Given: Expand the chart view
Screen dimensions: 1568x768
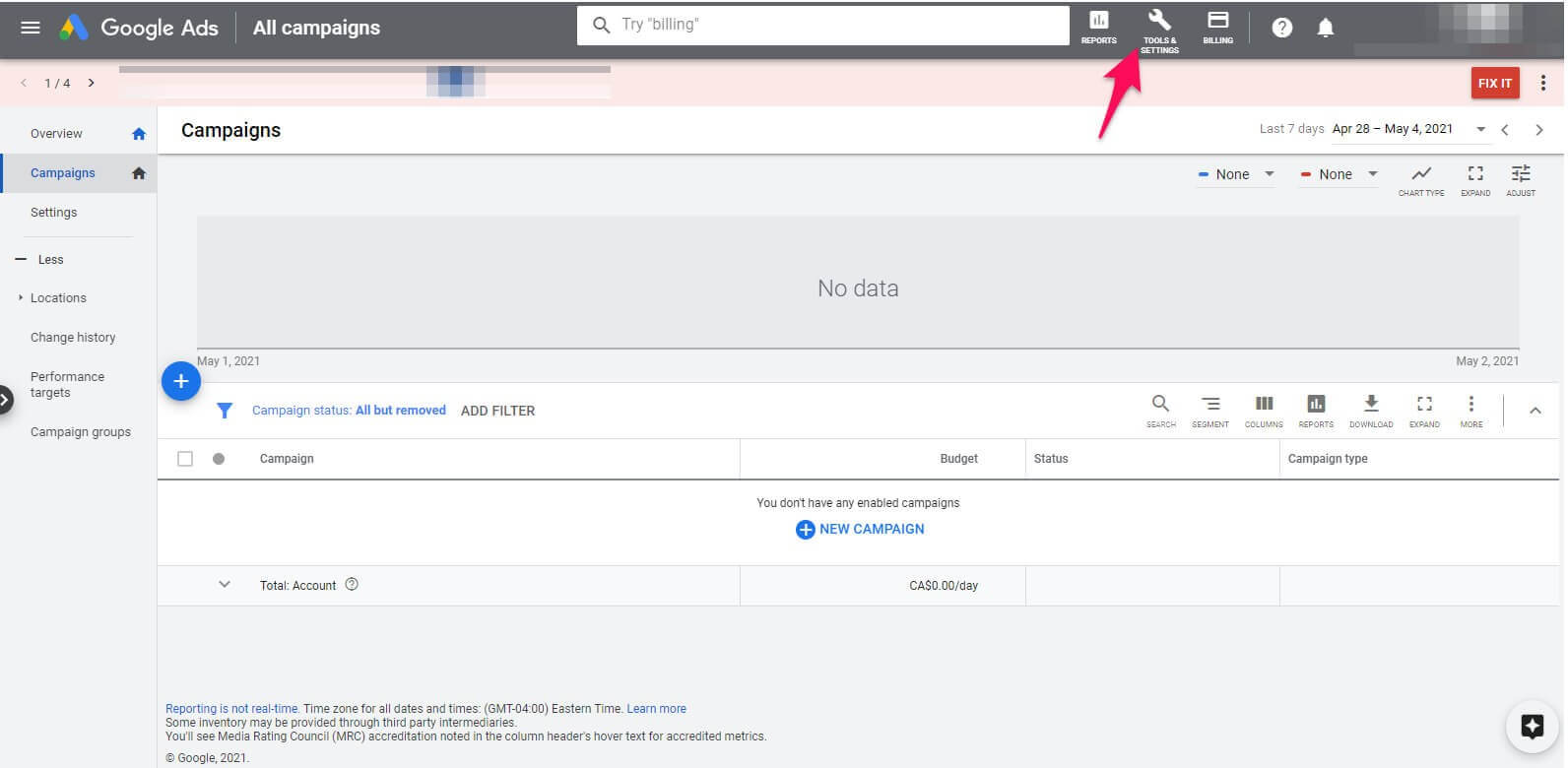Looking at the screenshot, I should tap(1475, 180).
